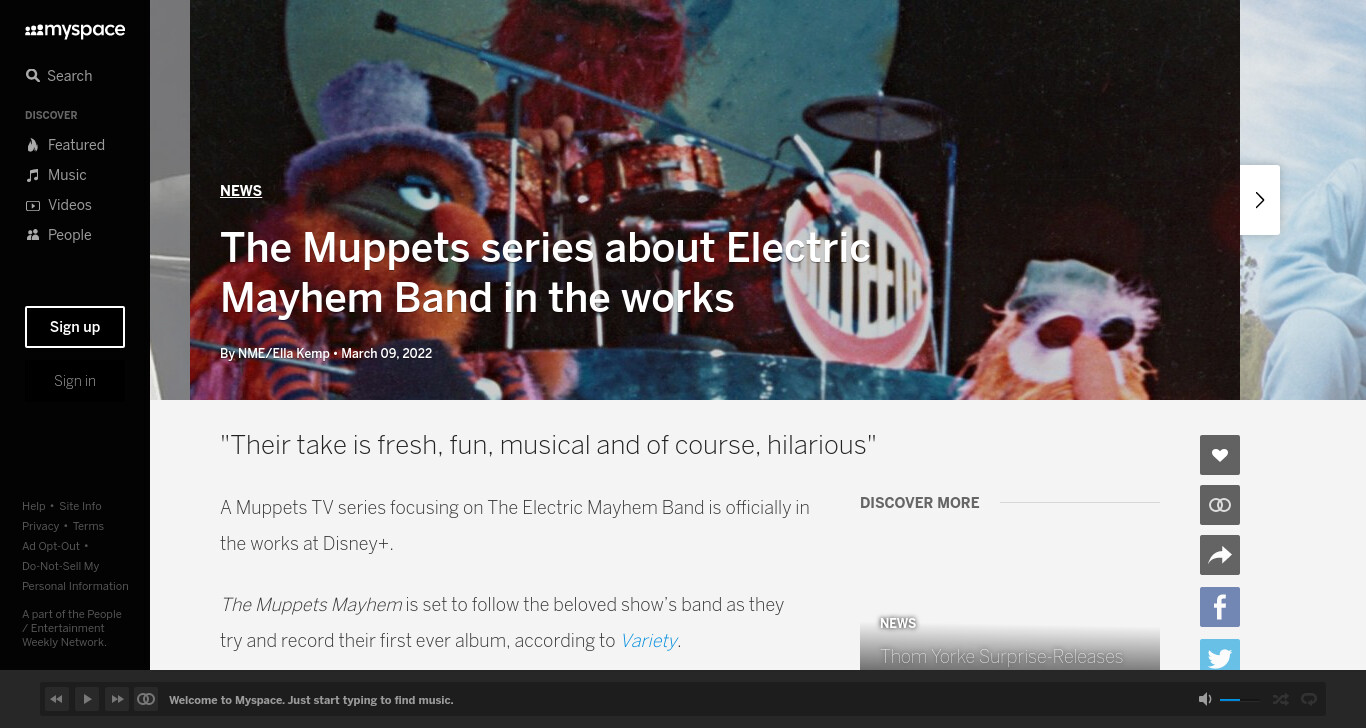
Task: Advance to next article with right chevron
Action: click(1260, 200)
